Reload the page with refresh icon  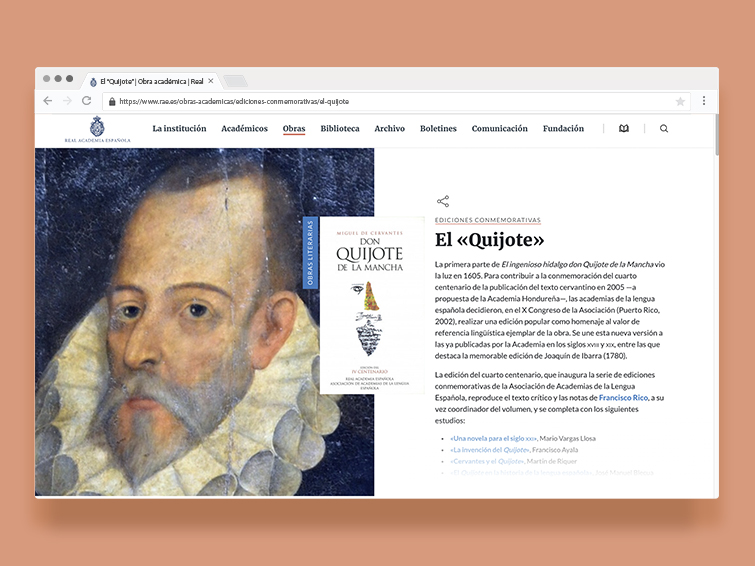pos(87,101)
